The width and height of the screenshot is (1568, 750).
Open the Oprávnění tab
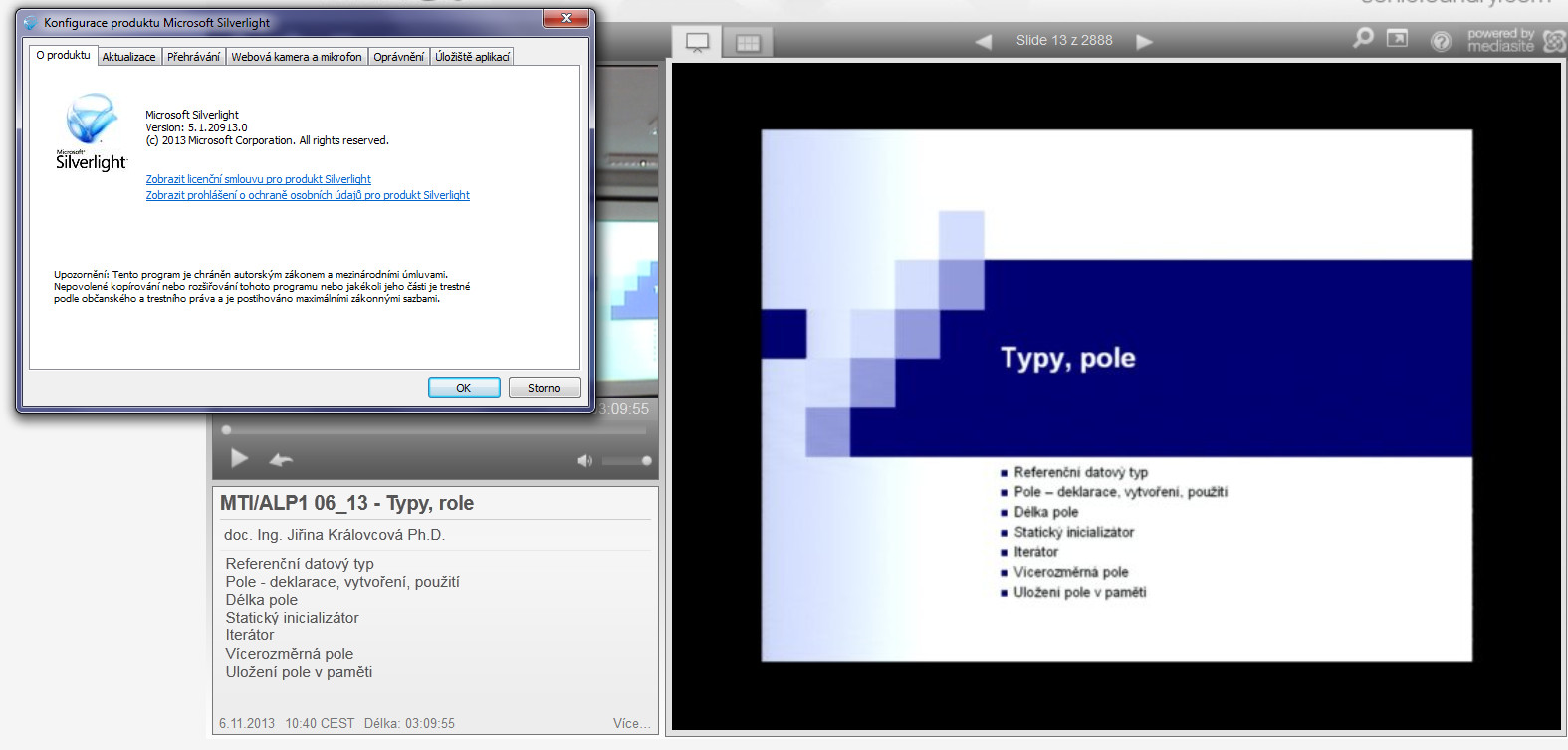coord(398,57)
